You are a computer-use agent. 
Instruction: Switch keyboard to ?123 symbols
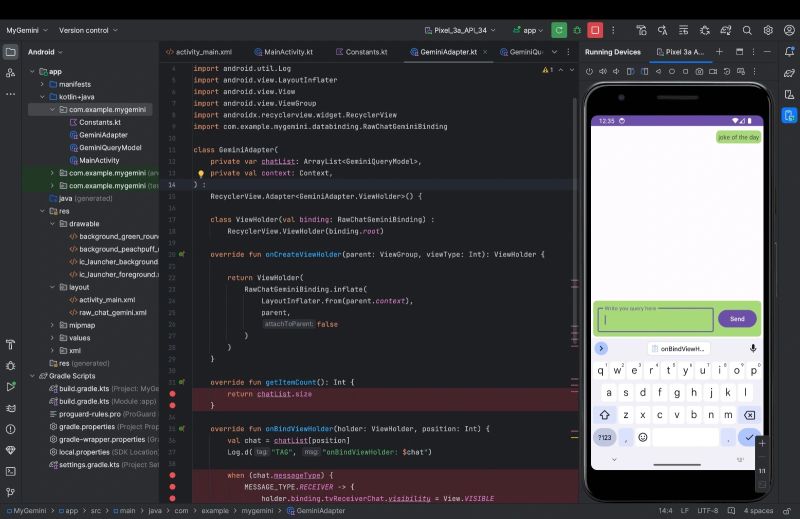(605, 437)
